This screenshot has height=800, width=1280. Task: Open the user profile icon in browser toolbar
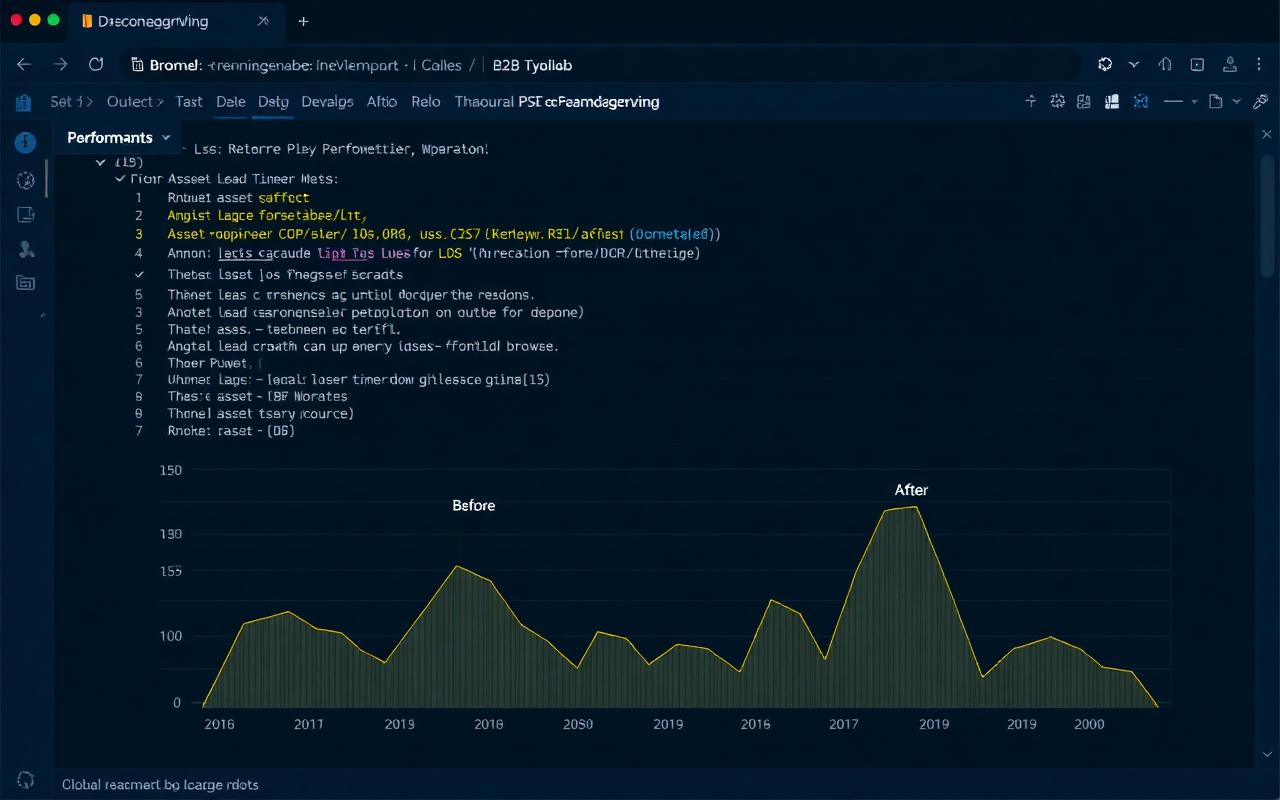point(1229,64)
